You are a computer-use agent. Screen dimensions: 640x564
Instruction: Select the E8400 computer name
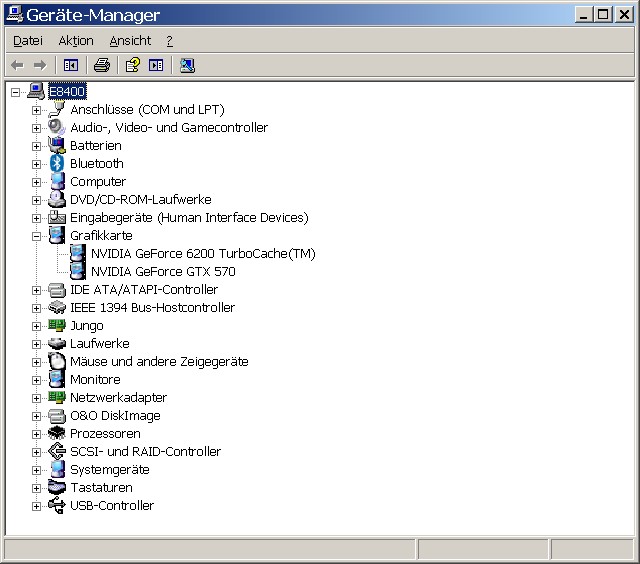[67, 91]
